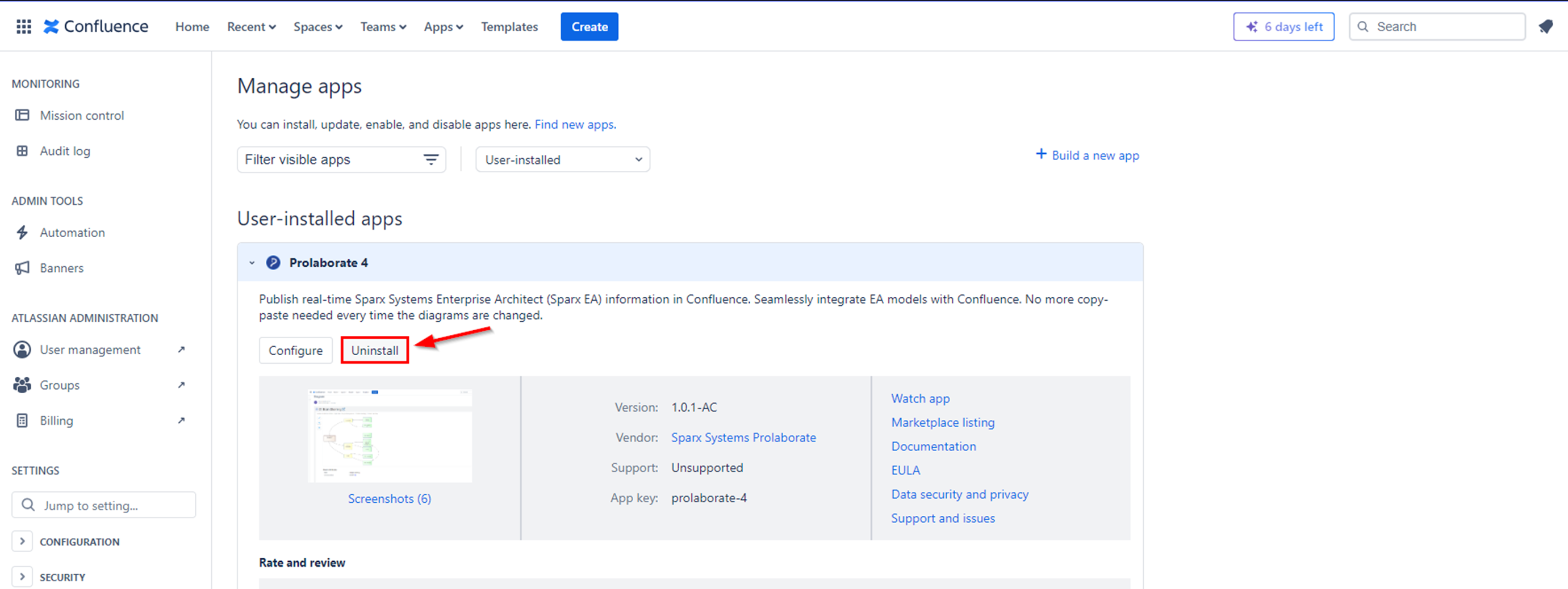1568x589 pixels.
Task: Open Billing administration link
Action: [x=57, y=420]
